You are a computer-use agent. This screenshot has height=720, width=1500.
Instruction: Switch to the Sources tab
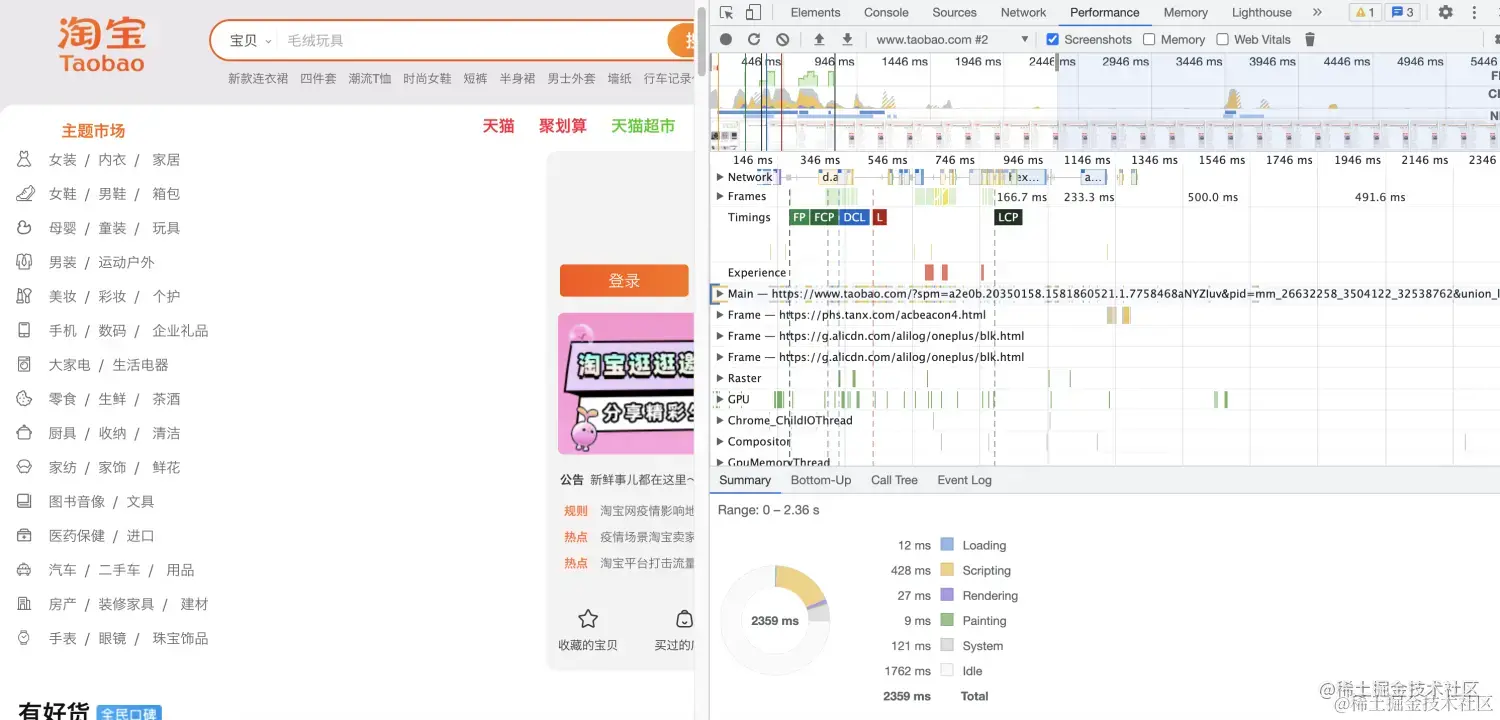tap(954, 12)
